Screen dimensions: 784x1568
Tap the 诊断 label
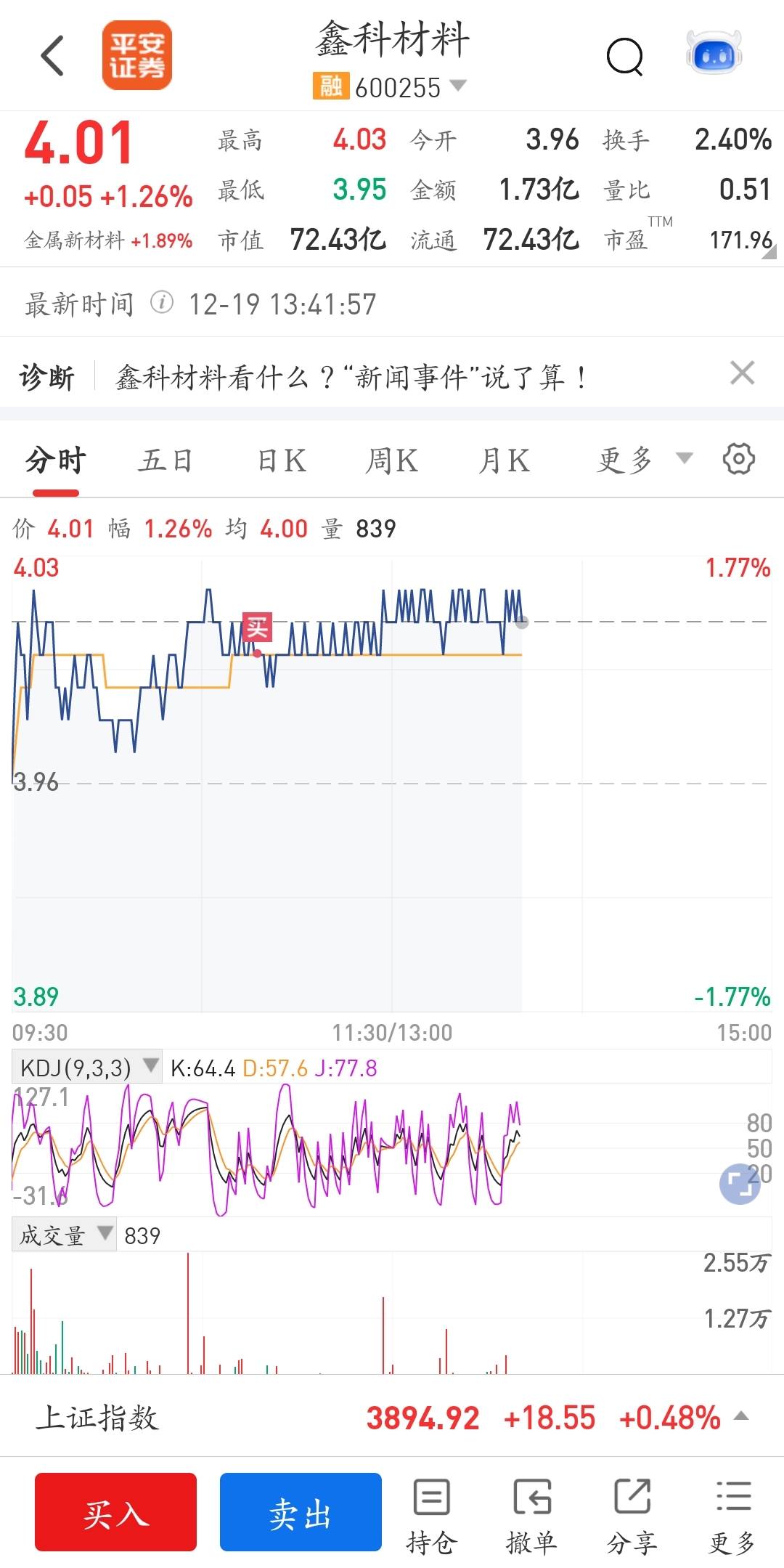47,378
